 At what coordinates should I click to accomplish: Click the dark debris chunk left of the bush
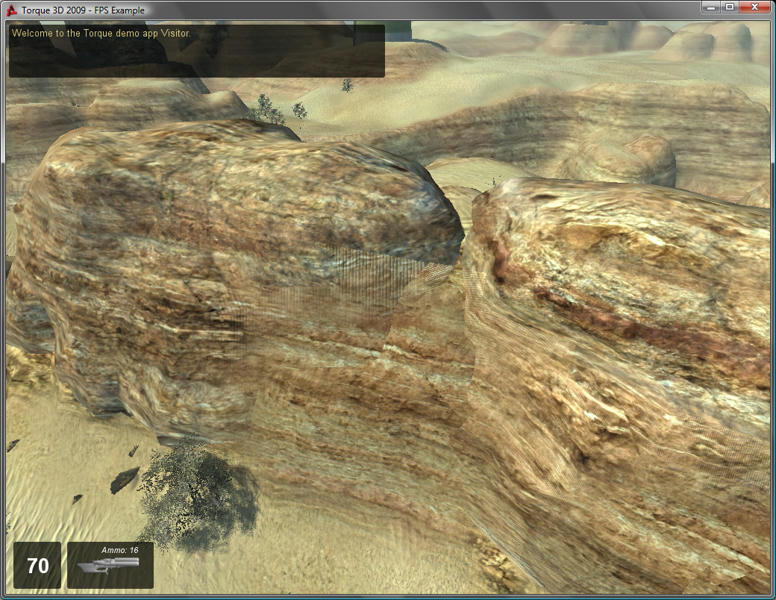pos(124,480)
